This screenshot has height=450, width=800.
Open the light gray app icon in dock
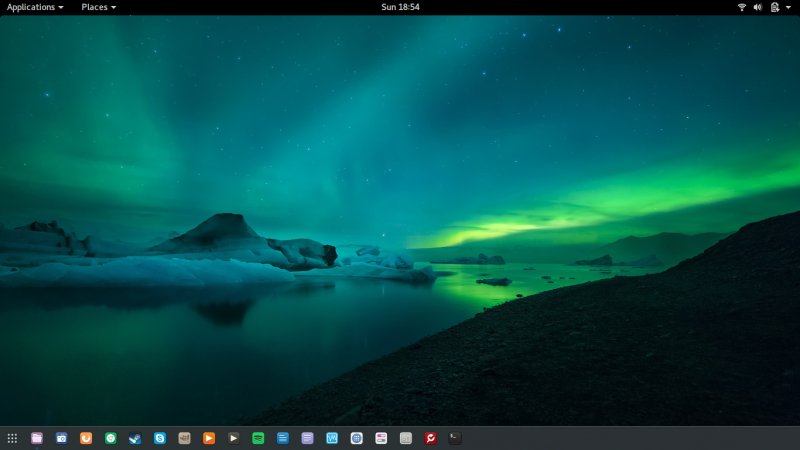point(406,438)
